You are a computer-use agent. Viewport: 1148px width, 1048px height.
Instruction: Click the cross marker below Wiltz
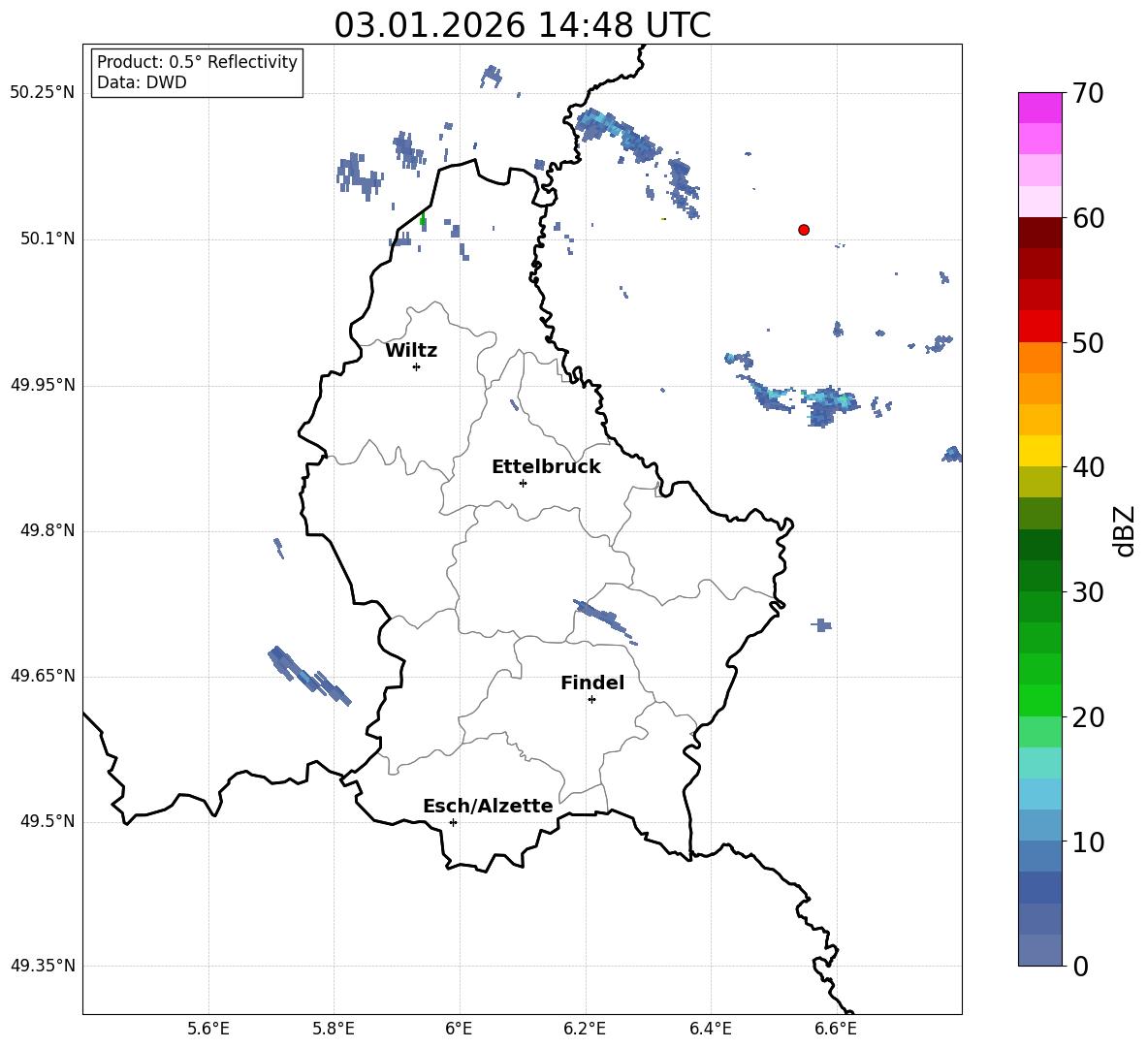click(x=417, y=366)
